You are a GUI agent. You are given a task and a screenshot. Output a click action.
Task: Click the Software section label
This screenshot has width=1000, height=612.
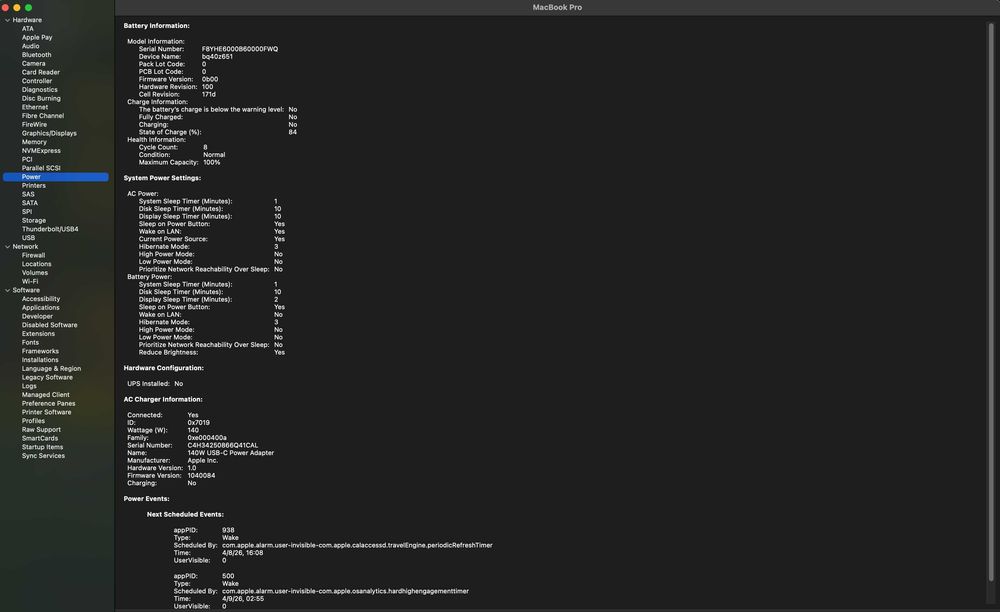(26, 290)
